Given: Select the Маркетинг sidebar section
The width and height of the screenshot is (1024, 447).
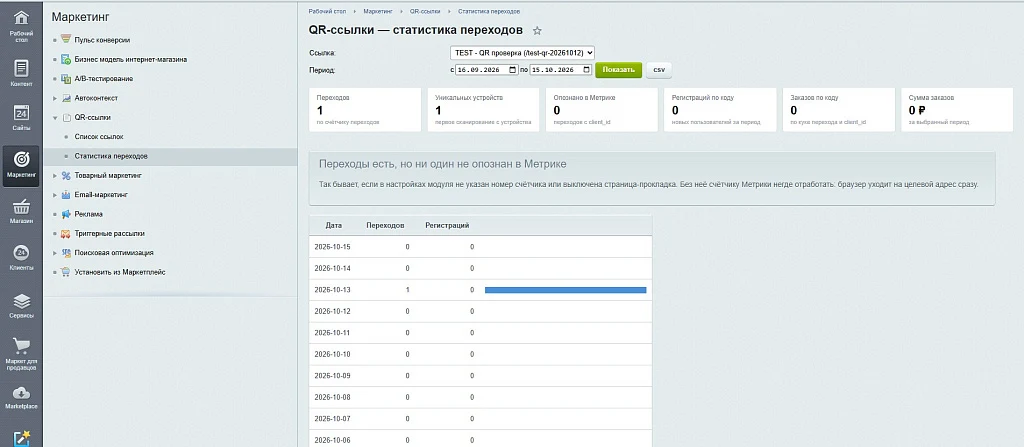Looking at the screenshot, I should tap(22, 166).
